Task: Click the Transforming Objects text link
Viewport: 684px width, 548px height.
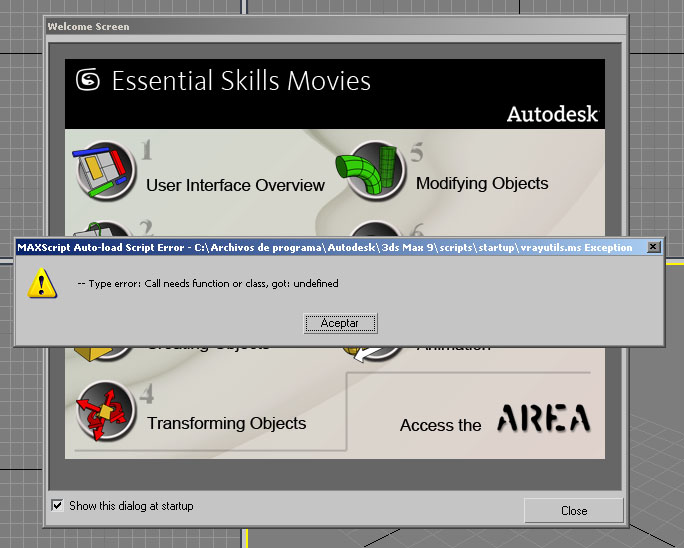Action: 226,423
